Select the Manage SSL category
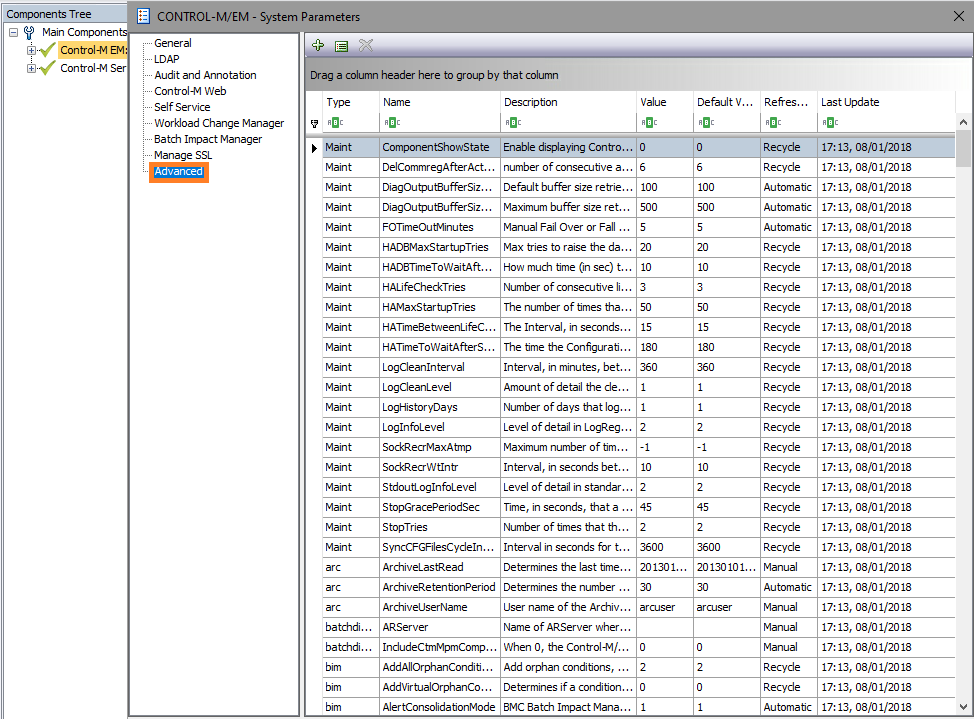 (183, 155)
